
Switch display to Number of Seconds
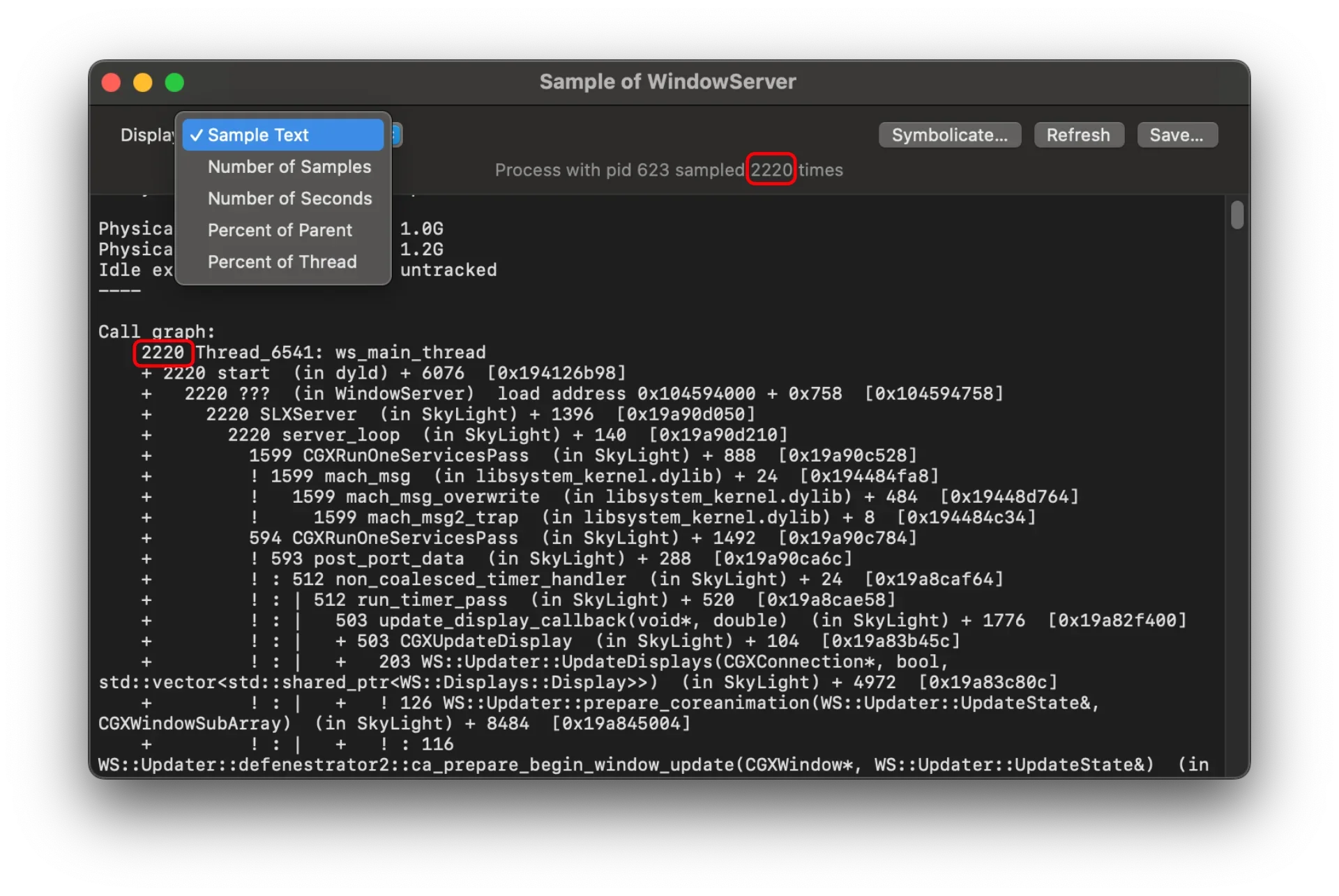pos(289,199)
